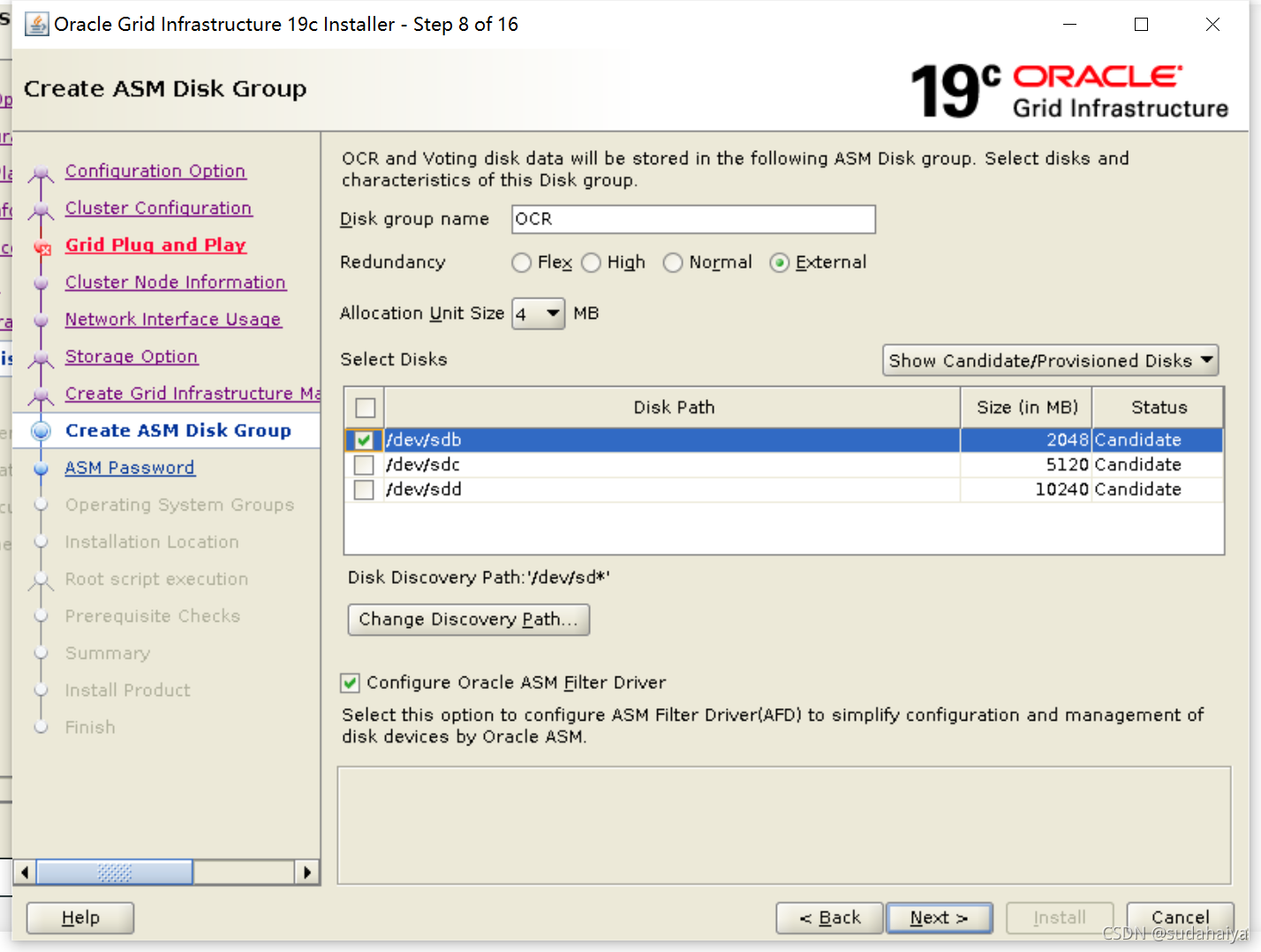Open Grid Plug and Play step

point(155,246)
